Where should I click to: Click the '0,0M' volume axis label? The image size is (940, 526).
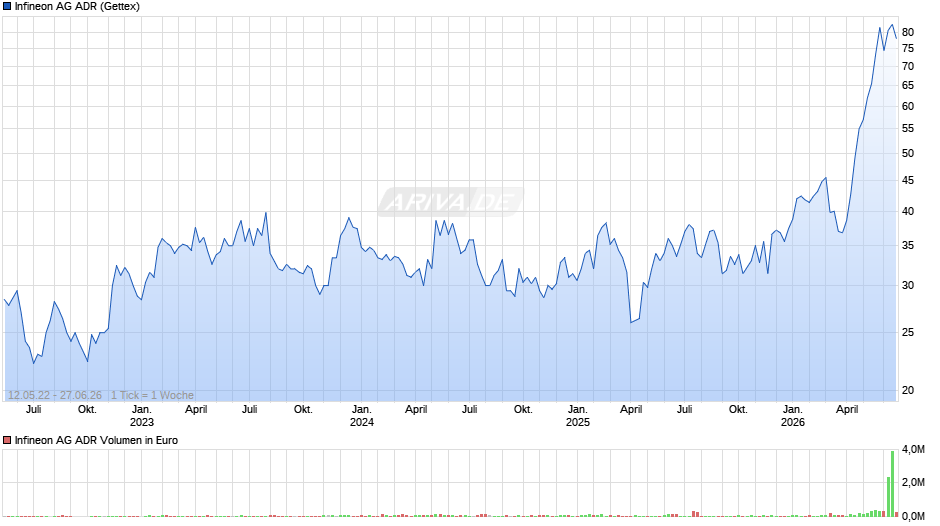913,516
